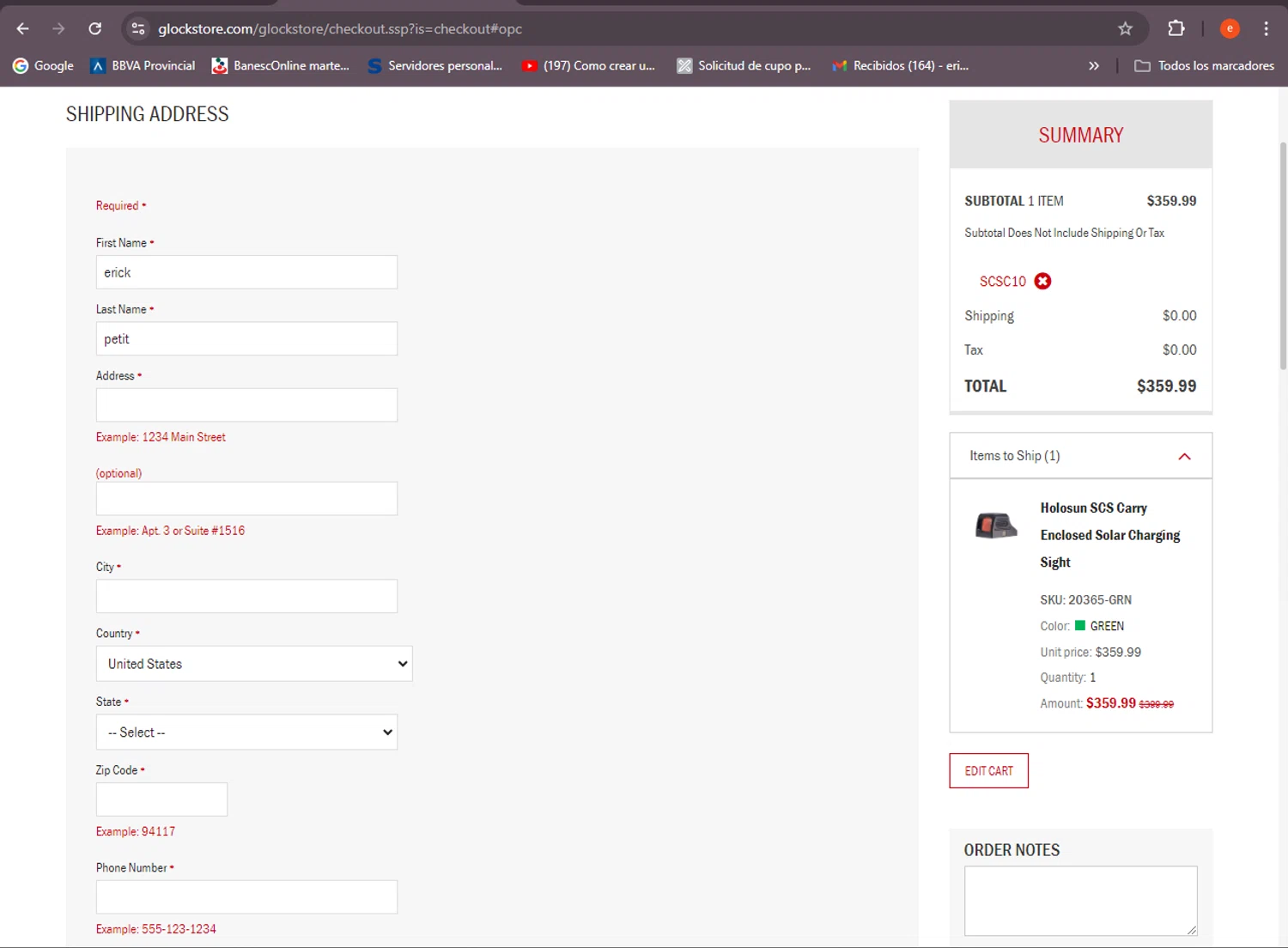Click the browser forward arrow
This screenshot has height=948, width=1288.
coord(58,28)
